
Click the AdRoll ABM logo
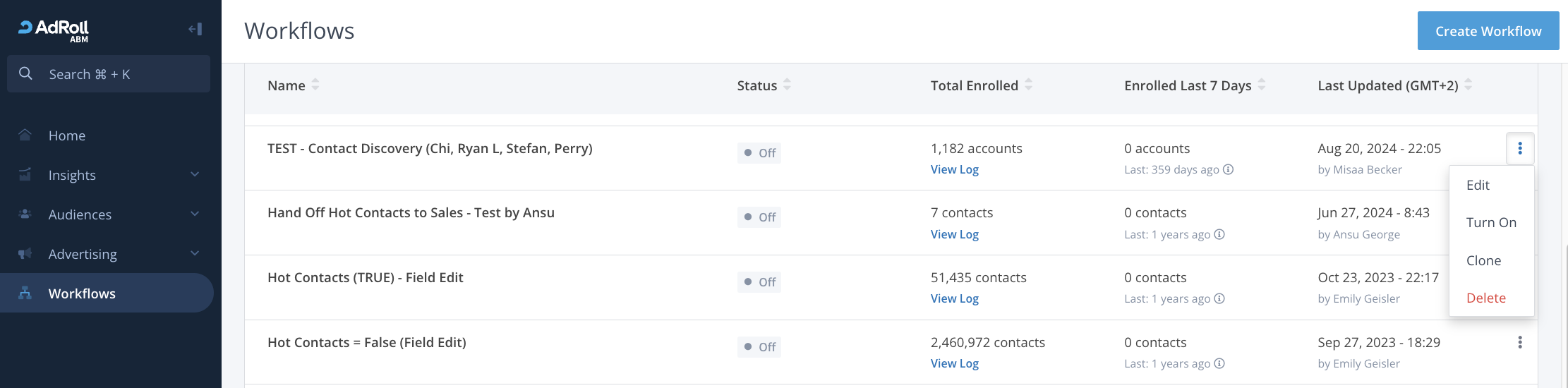click(54, 30)
